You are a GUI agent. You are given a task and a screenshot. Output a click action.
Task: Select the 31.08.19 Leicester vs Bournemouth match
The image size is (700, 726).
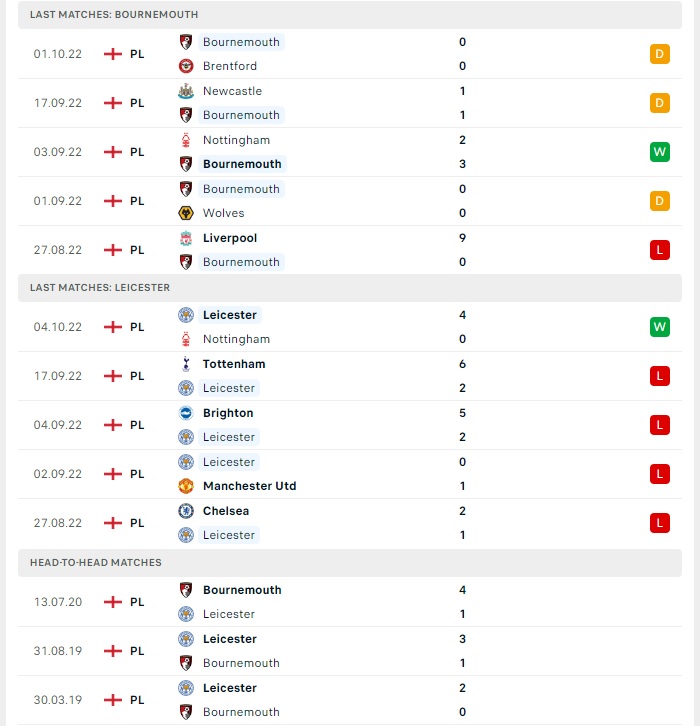click(350, 651)
